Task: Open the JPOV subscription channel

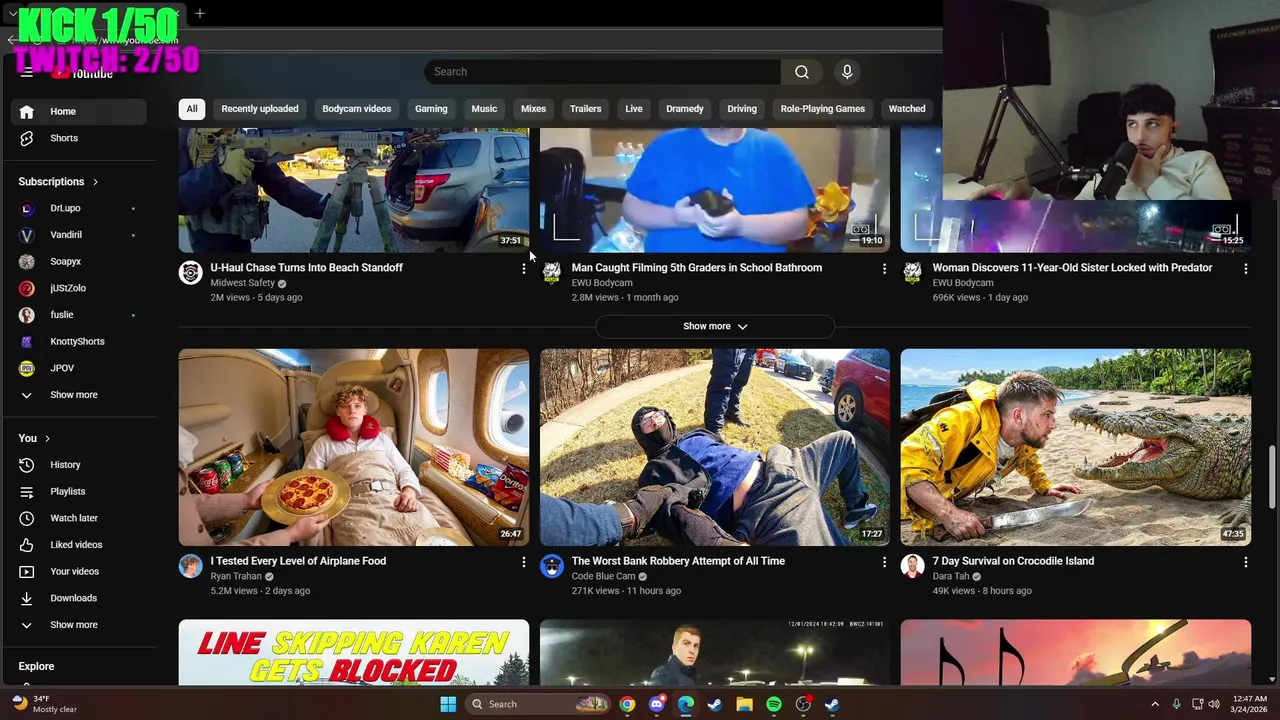Action: 78,368
